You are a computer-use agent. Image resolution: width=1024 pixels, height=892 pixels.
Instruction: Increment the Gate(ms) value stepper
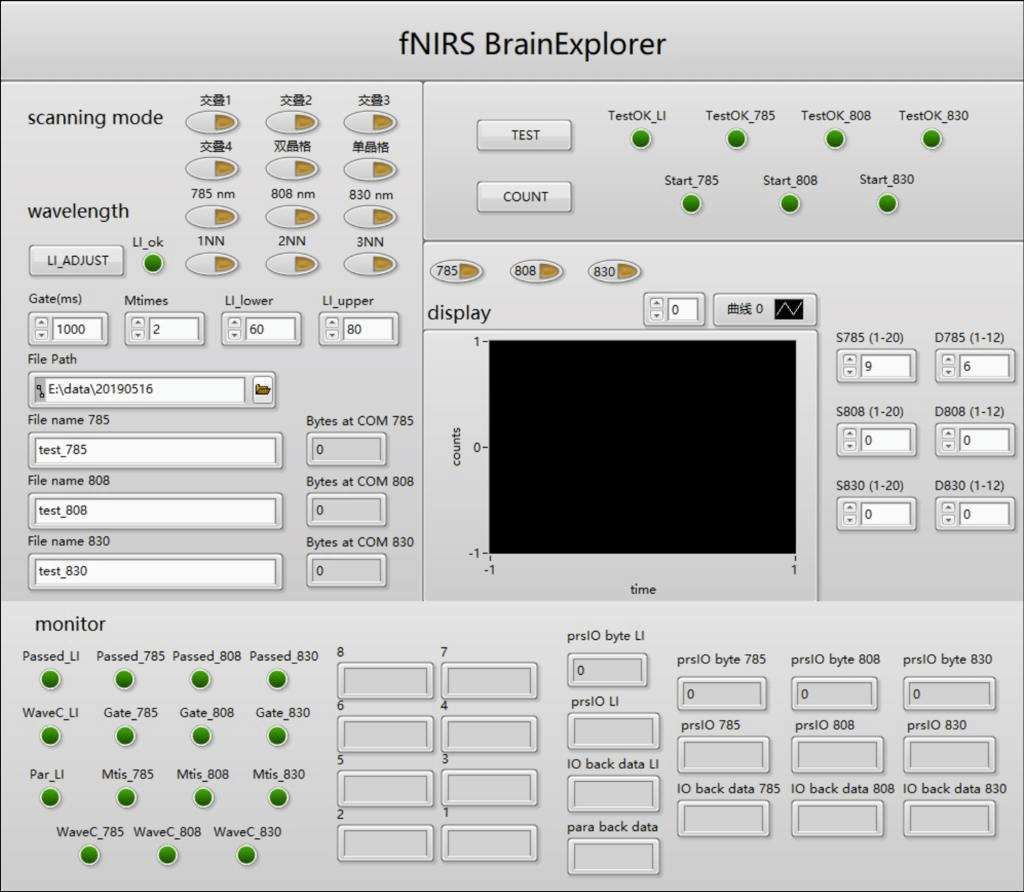42,323
